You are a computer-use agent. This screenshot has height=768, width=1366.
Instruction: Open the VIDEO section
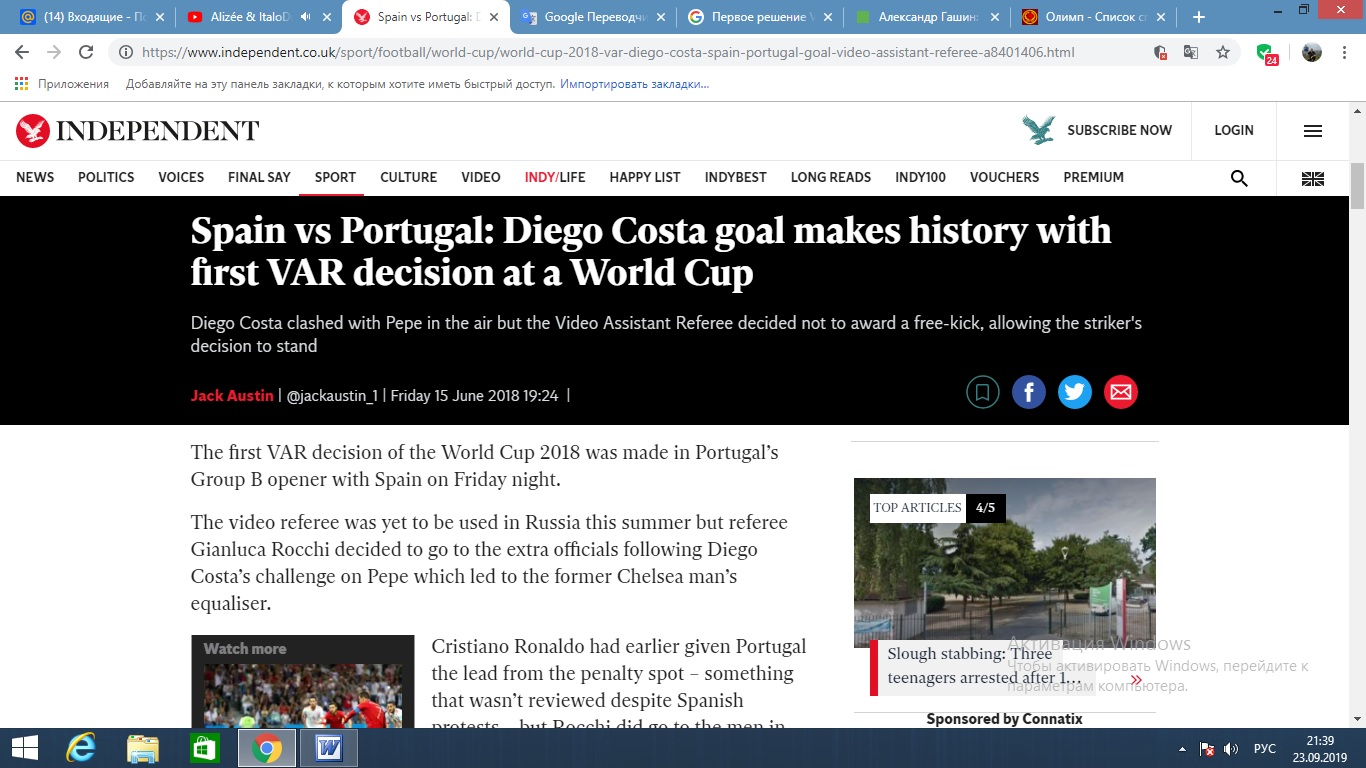tap(481, 177)
